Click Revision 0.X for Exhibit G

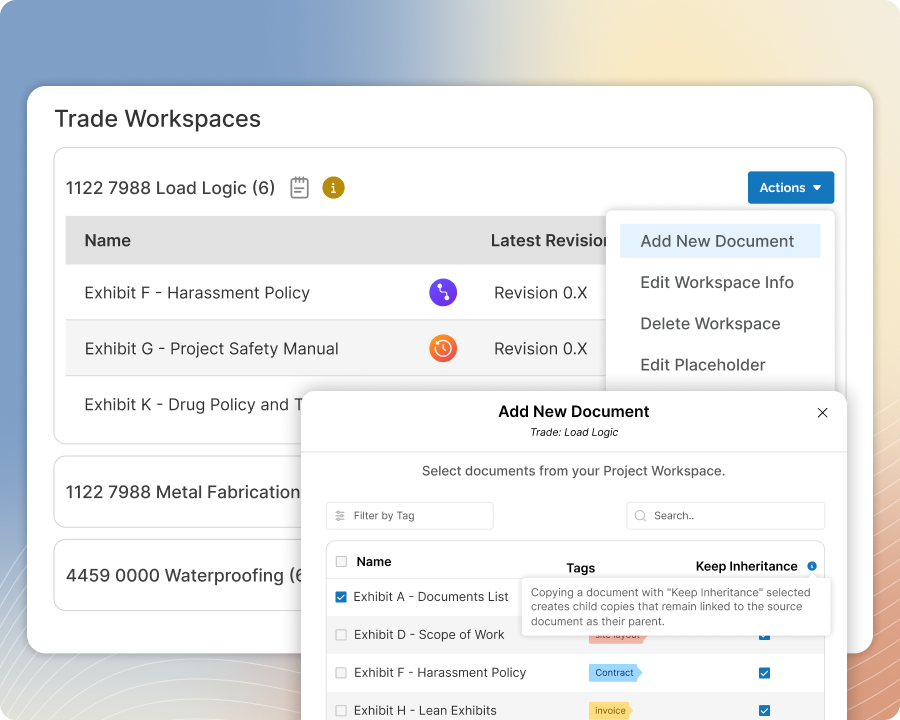point(541,349)
